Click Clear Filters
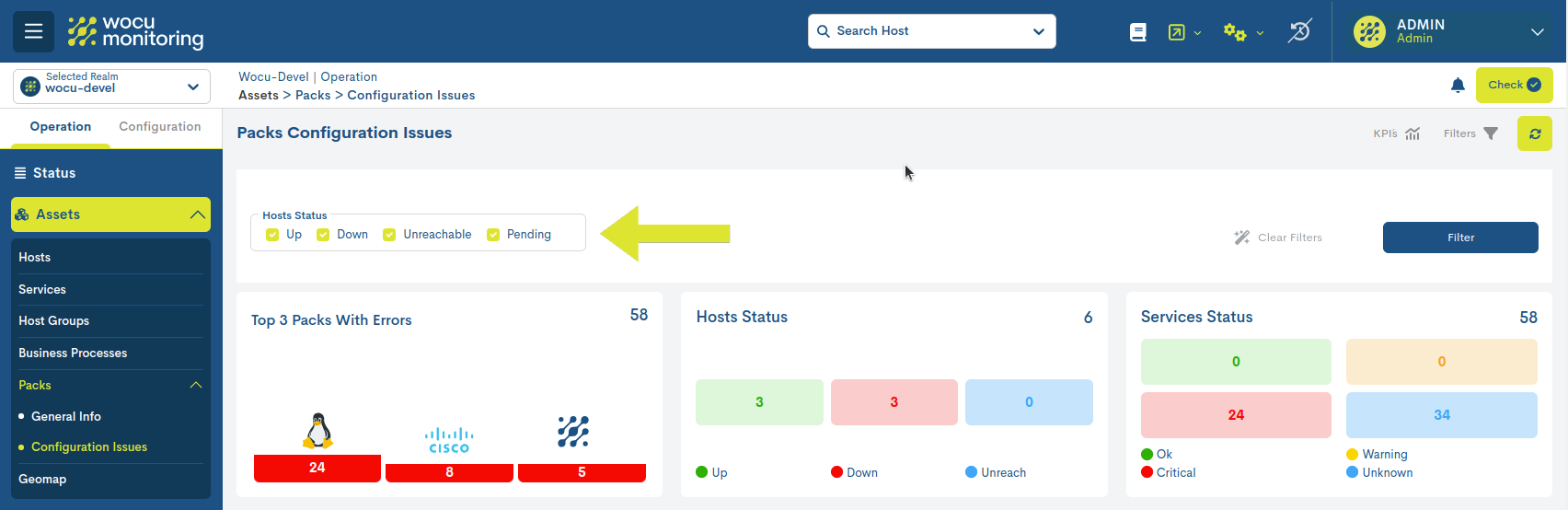The height and width of the screenshot is (510, 1568). coord(1278,238)
